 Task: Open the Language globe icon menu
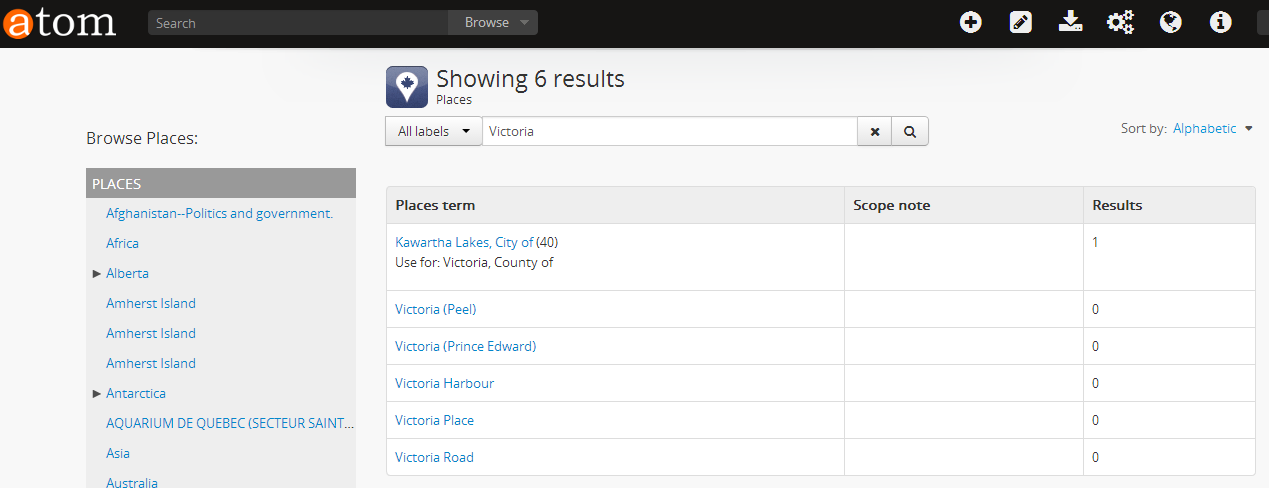click(1170, 22)
